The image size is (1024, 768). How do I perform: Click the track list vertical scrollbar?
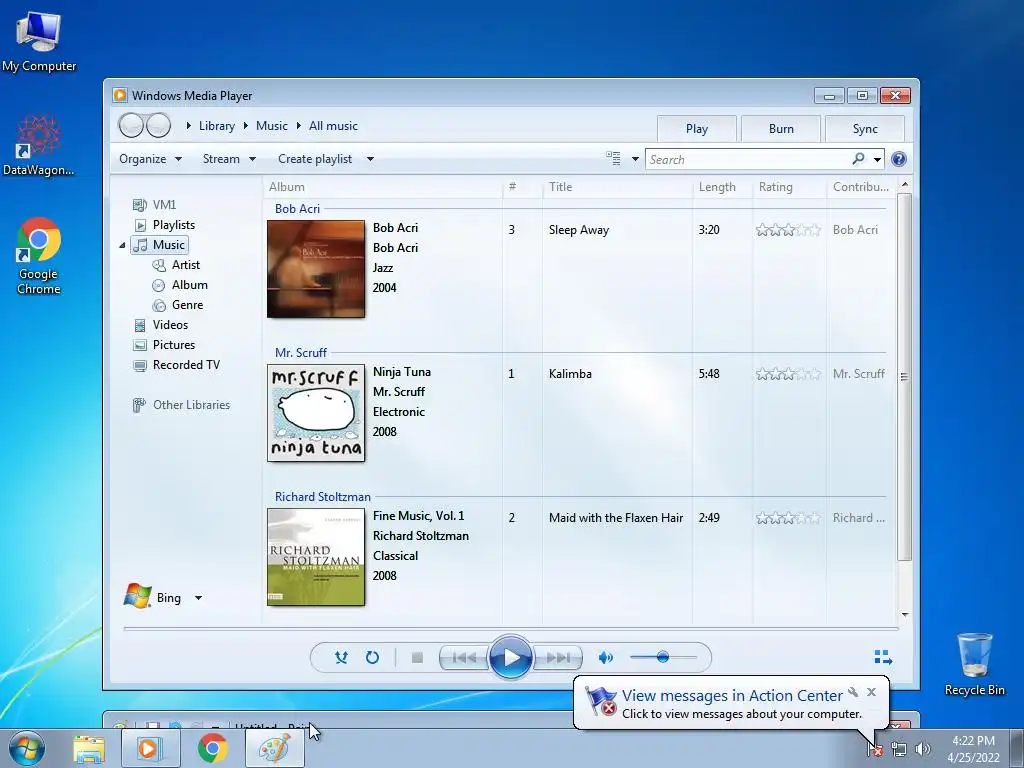[904, 377]
